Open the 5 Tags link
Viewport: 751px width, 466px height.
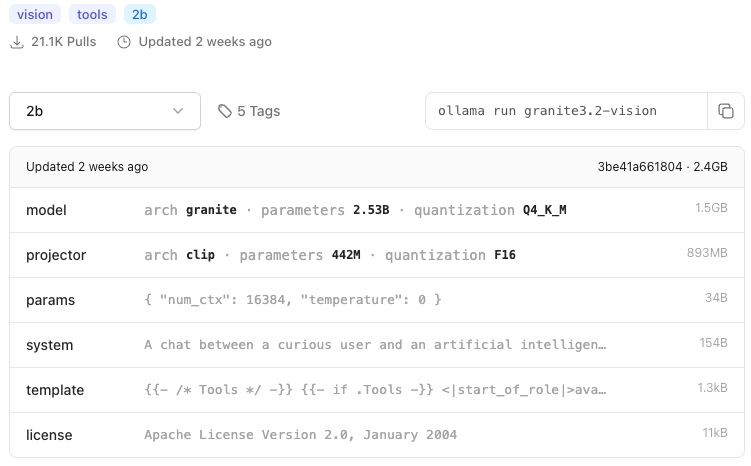(249, 111)
